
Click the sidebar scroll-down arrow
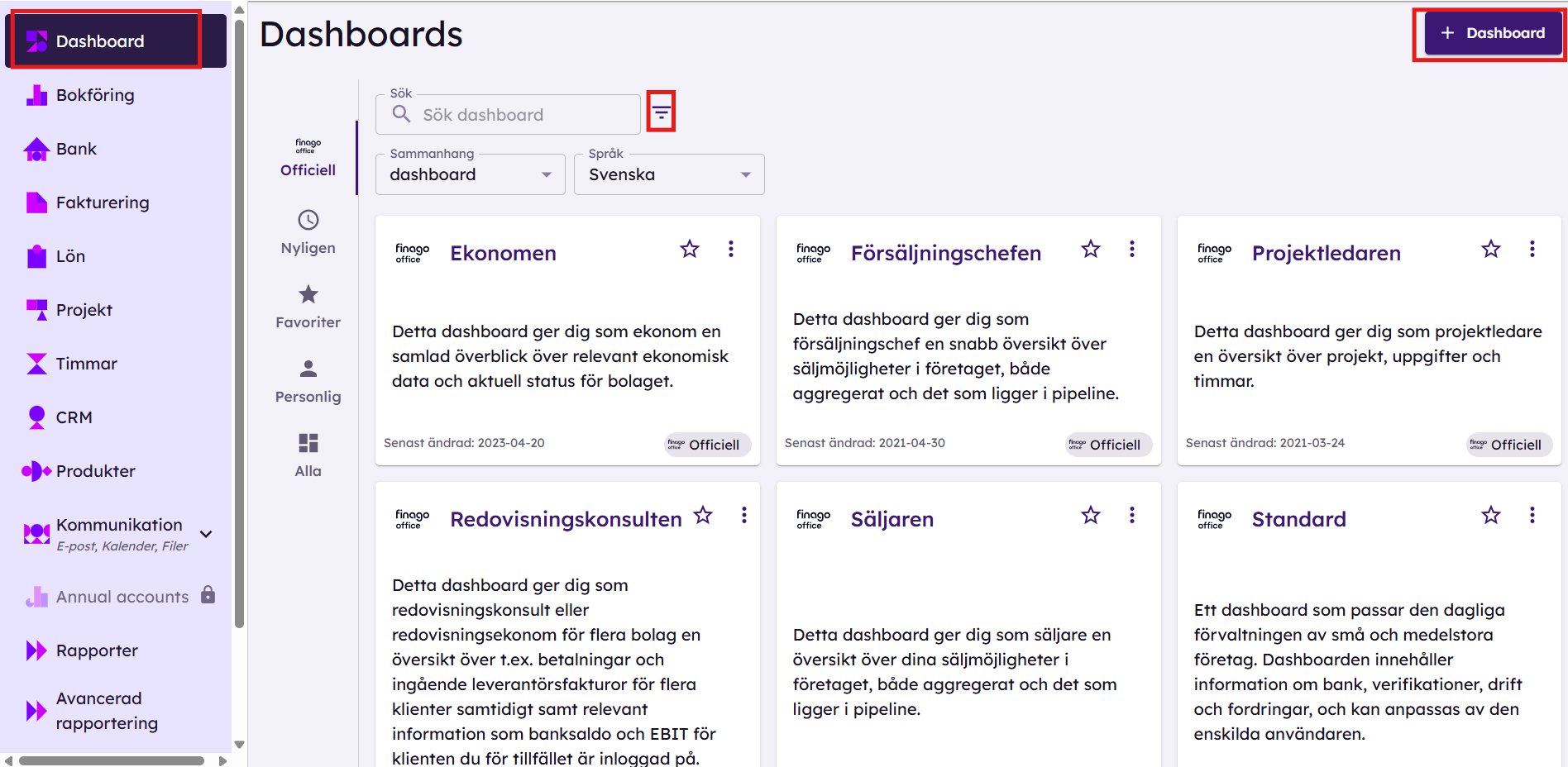239,745
